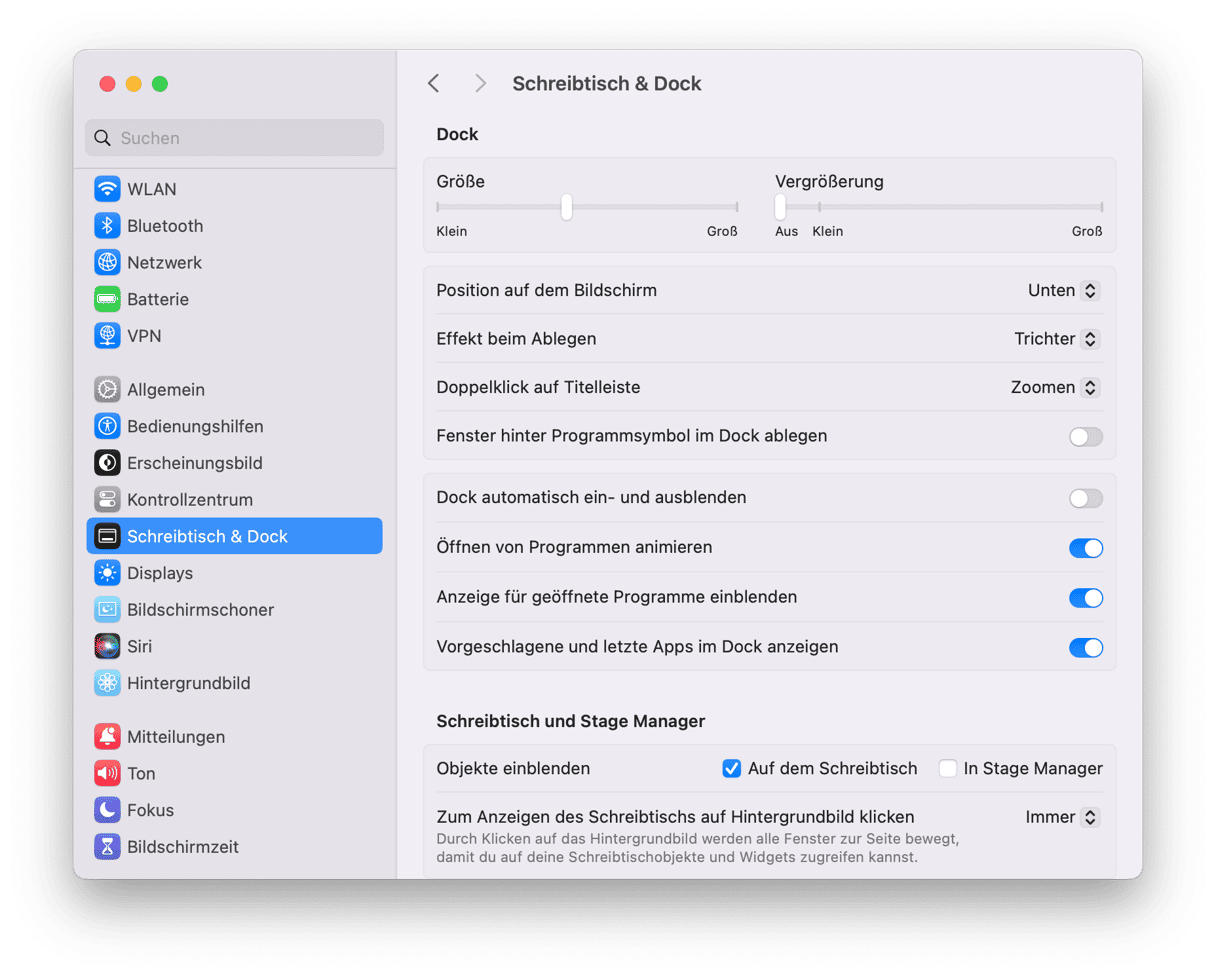The width and height of the screenshot is (1216, 976).
Task: Click the Bildschirmzeit hourglass icon
Action: (107, 847)
